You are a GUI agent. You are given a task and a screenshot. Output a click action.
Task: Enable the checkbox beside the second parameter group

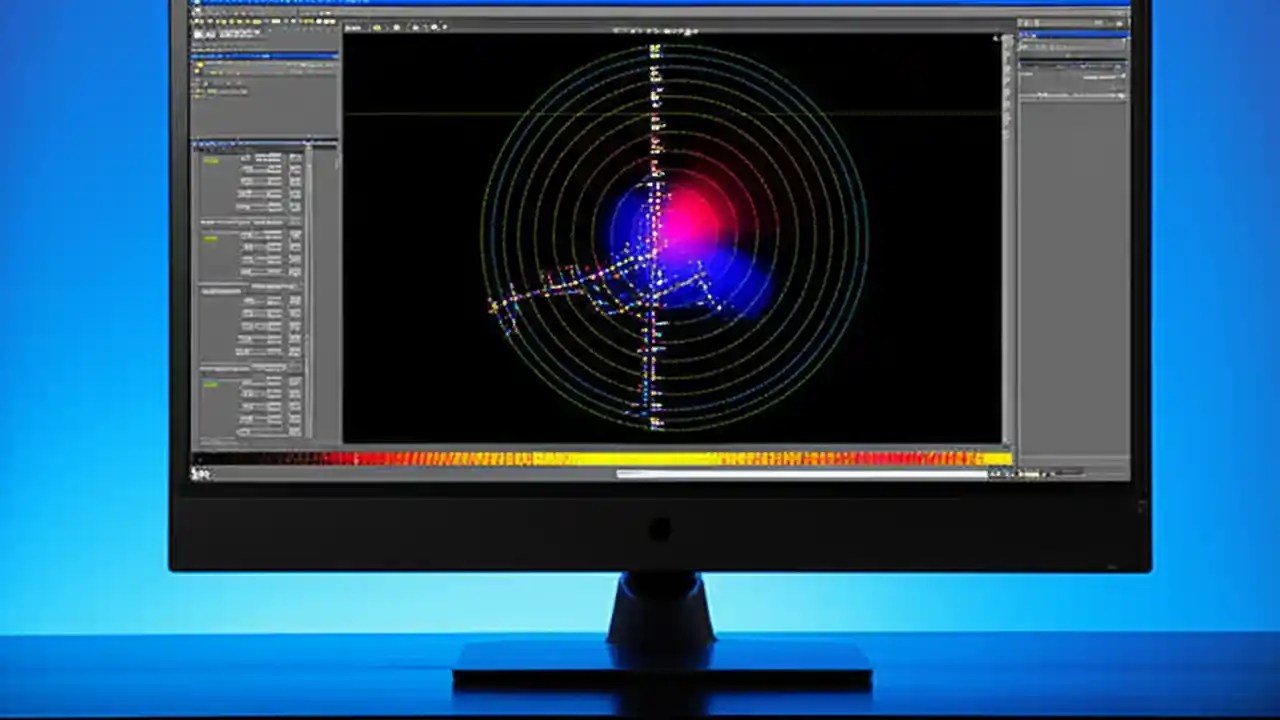(212, 238)
